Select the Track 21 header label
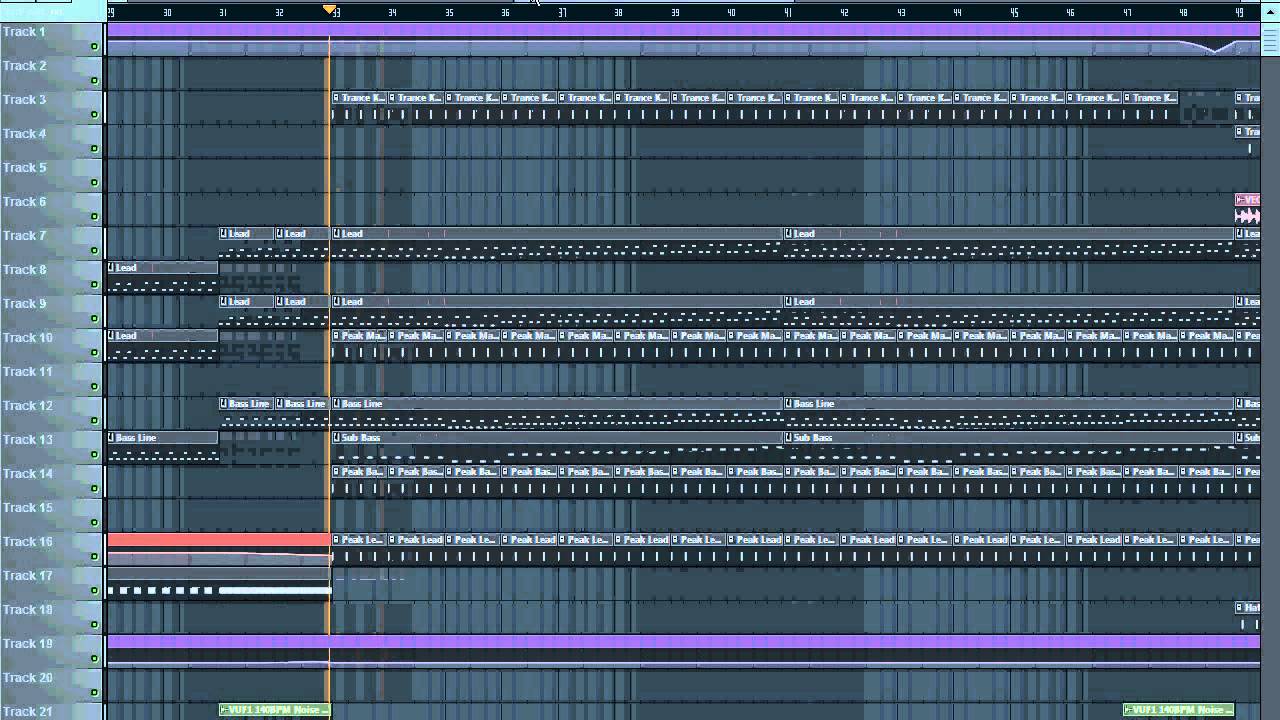The width and height of the screenshot is (1280, 720). pyautogui.click(x=28, y=712)
